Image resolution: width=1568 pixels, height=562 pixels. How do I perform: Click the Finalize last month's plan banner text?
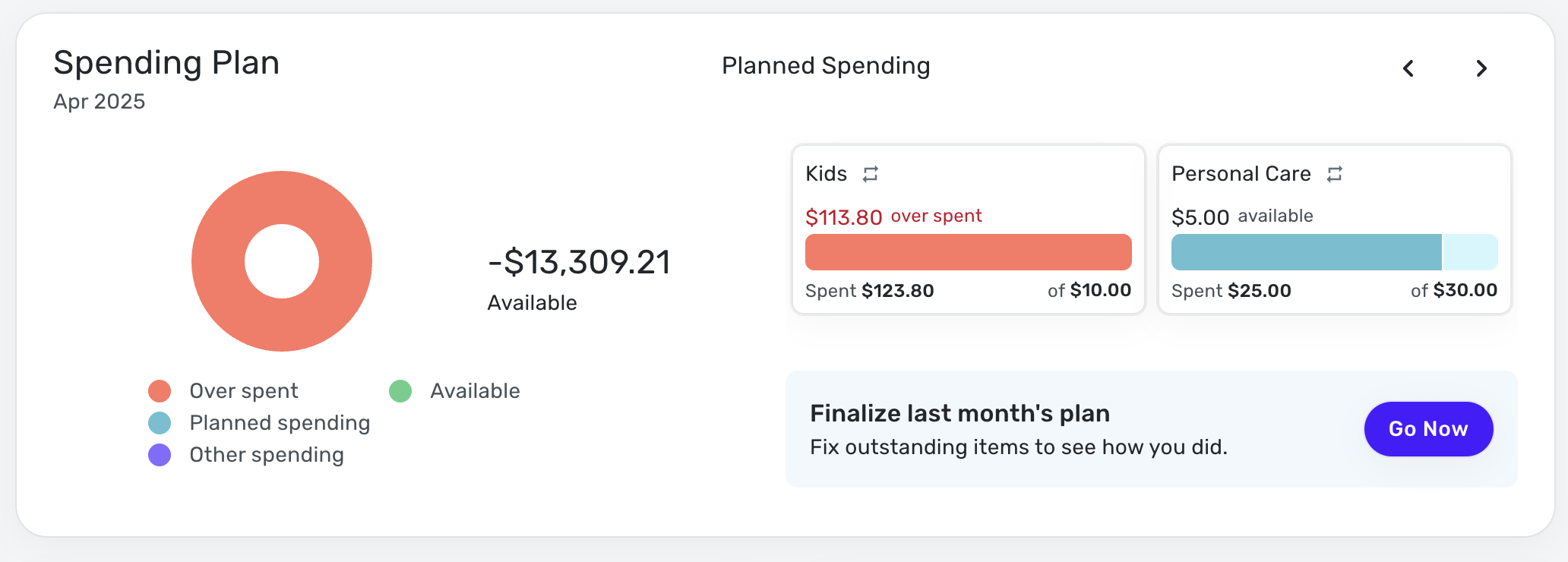[x=960, y=413]
